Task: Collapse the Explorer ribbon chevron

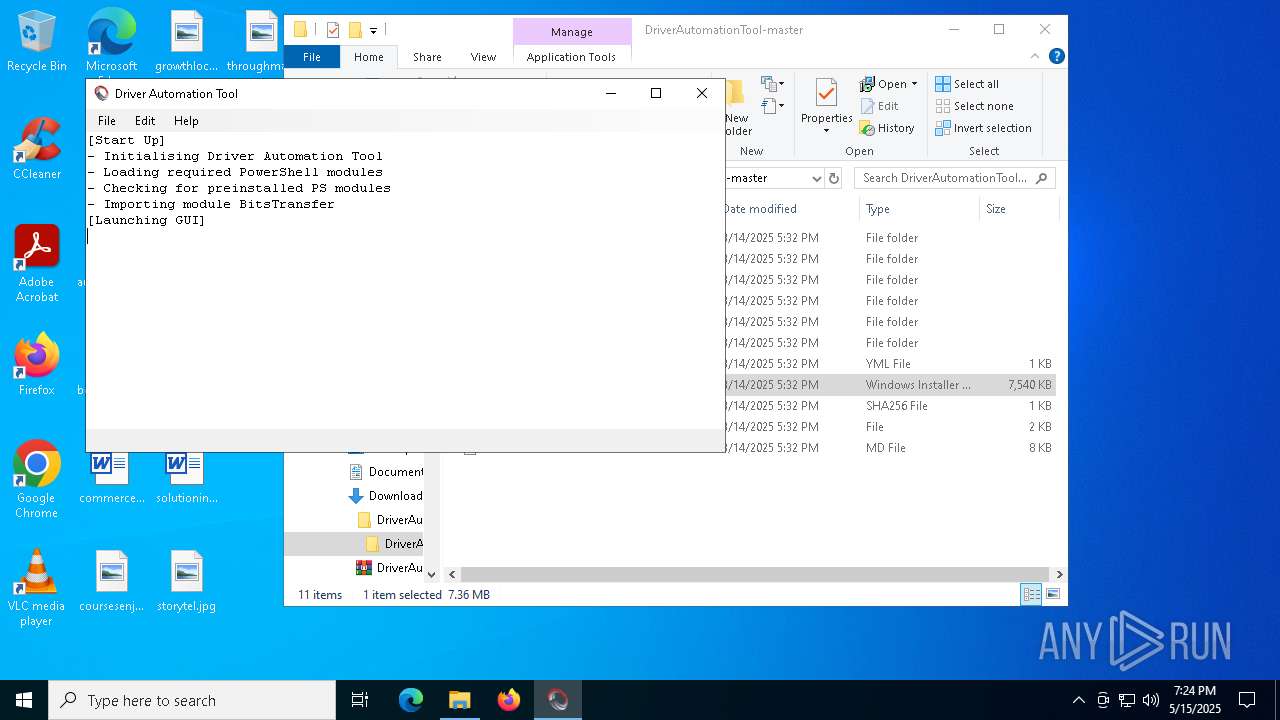Action: [x=1035, y=57]
